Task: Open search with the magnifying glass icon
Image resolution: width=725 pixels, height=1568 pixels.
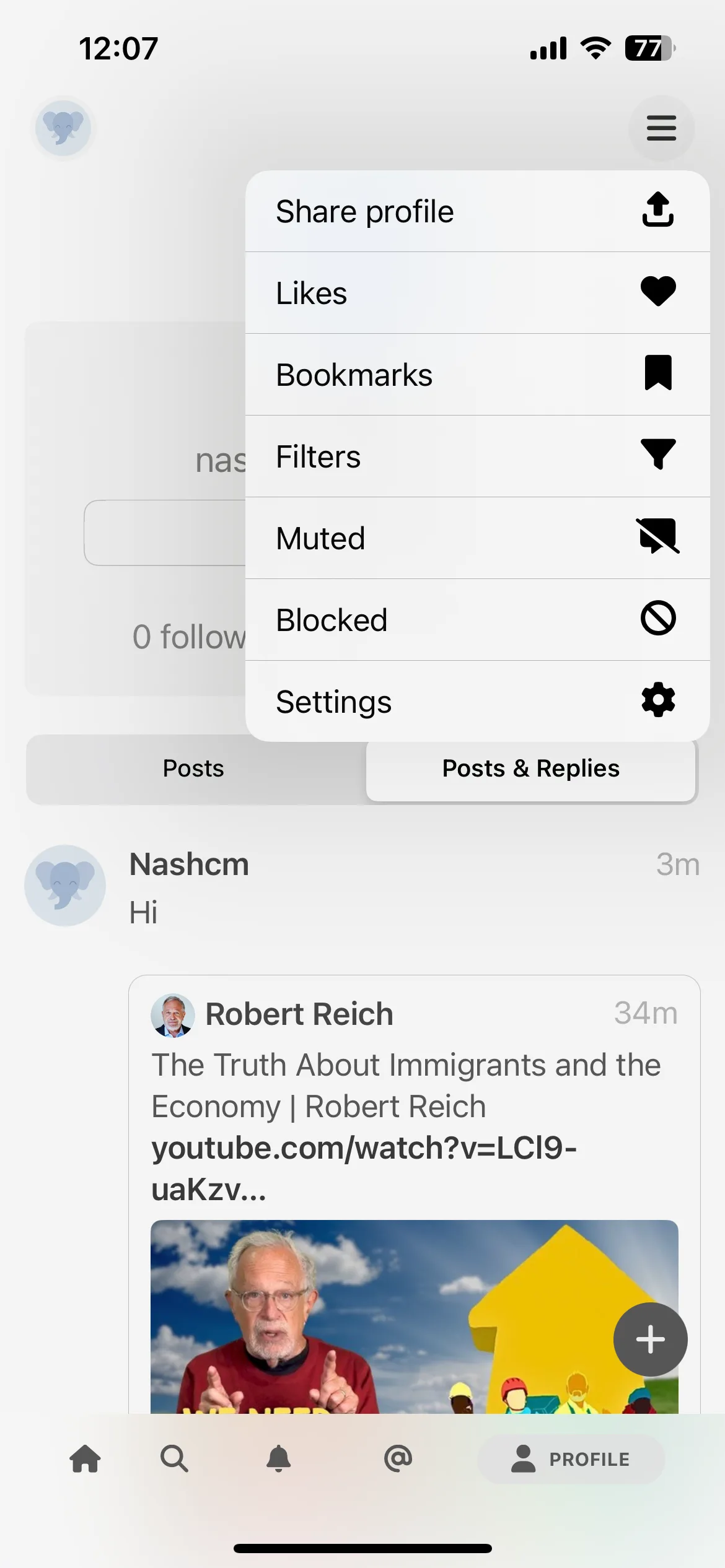Action: [174, 1458]
